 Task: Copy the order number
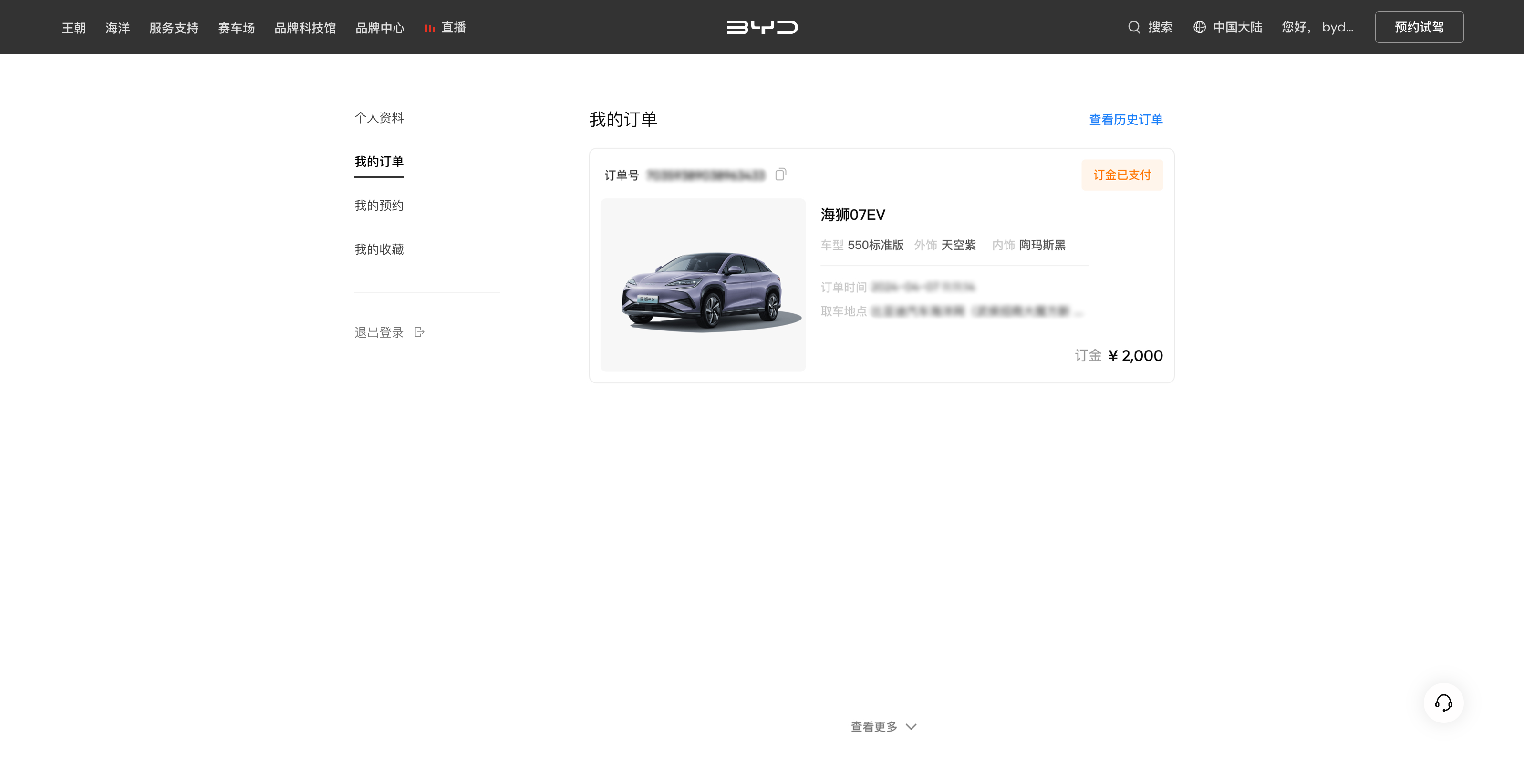[x=780, y=175]
